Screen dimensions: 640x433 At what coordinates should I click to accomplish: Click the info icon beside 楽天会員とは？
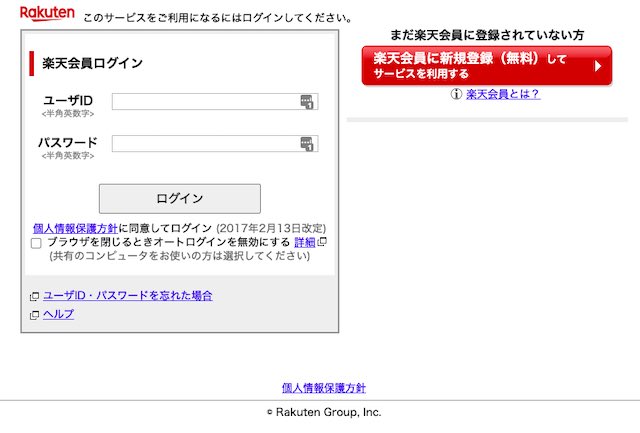(x=457, y=94)
